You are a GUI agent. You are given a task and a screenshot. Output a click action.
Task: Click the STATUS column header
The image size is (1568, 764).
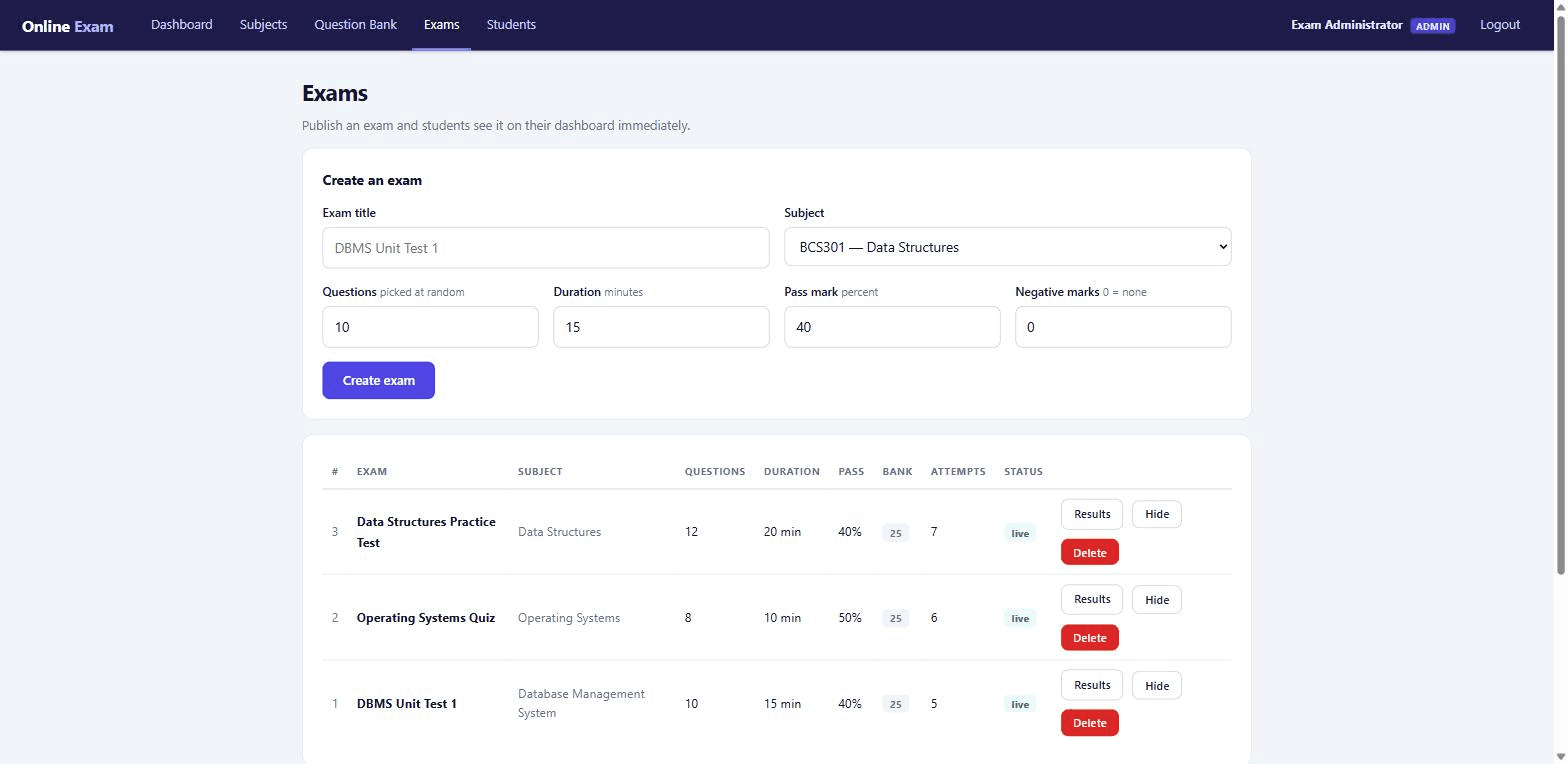1023,471
